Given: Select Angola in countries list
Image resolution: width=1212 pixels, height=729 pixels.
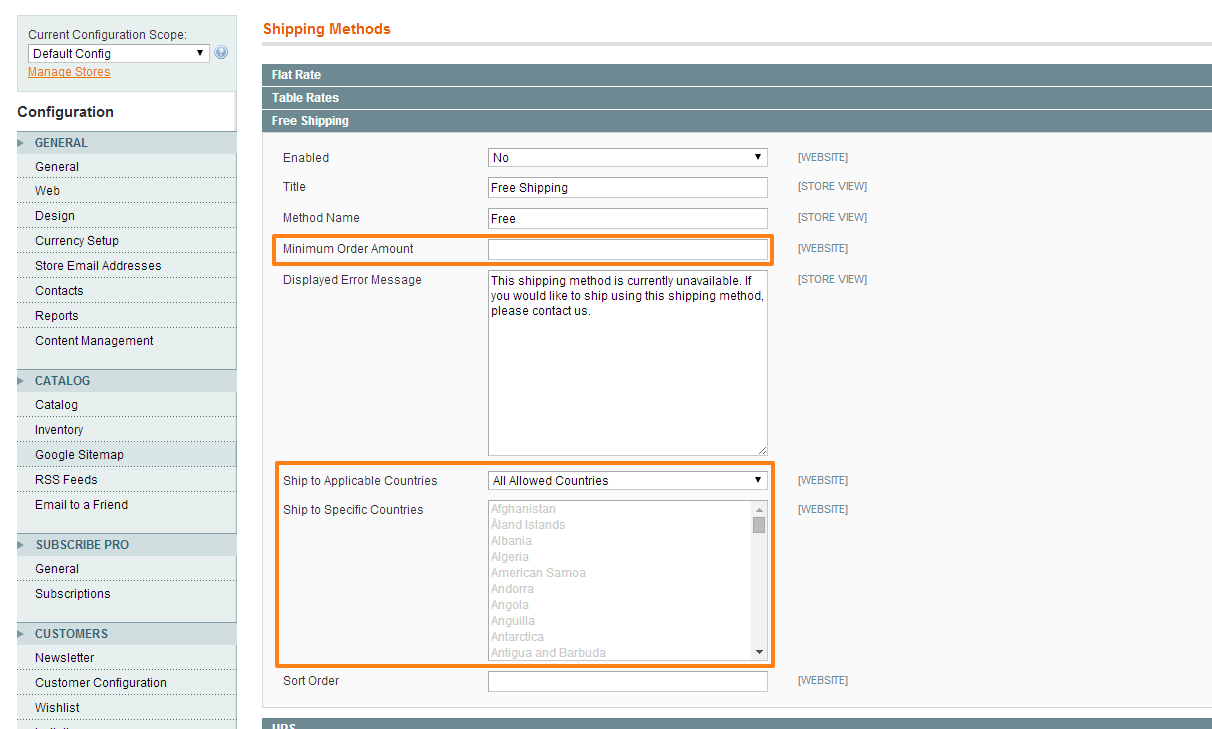Looking at the screenshot, I should tap(510, 605).
